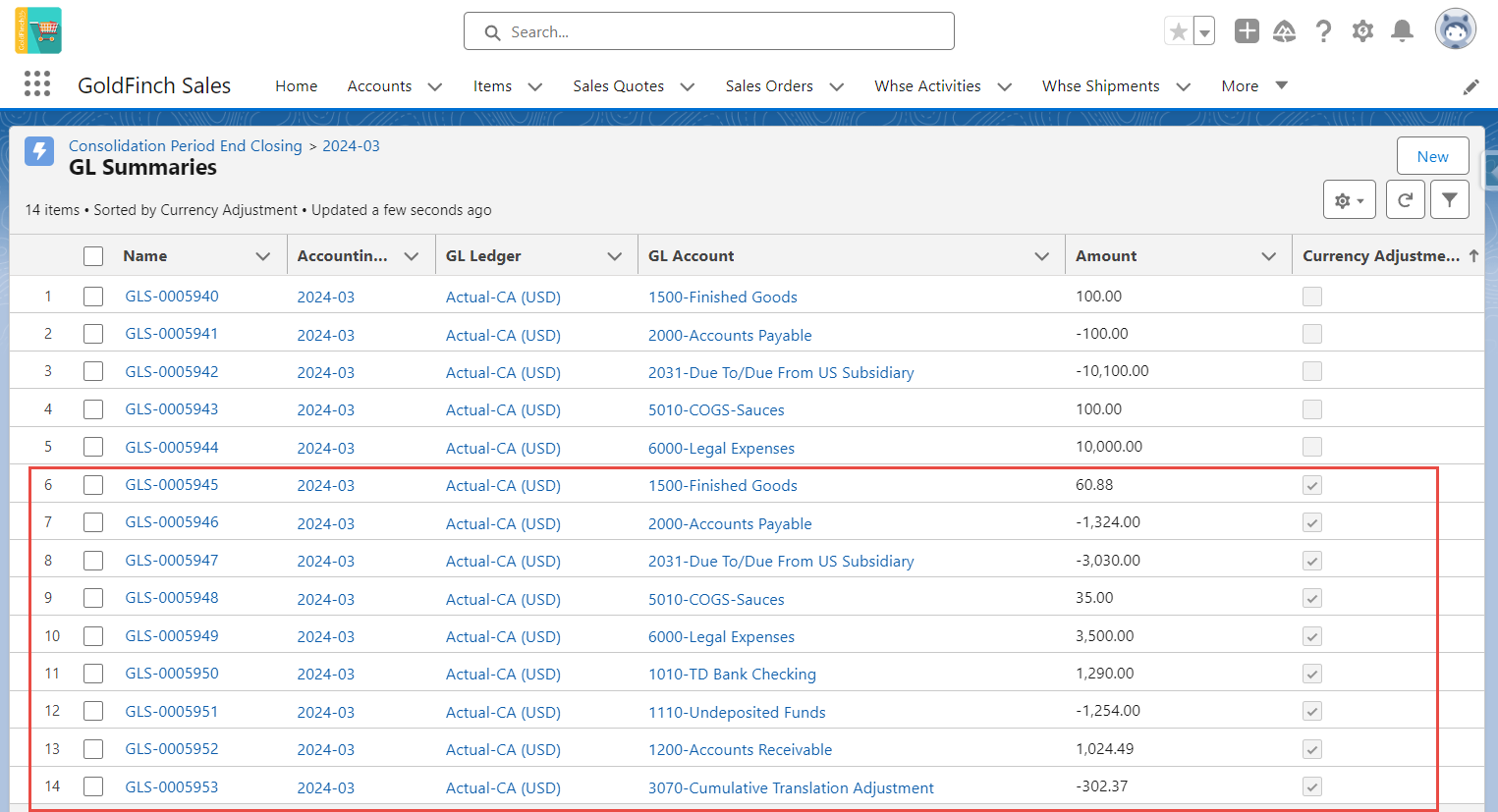Expand the Items tab chevron

[535, 86]
